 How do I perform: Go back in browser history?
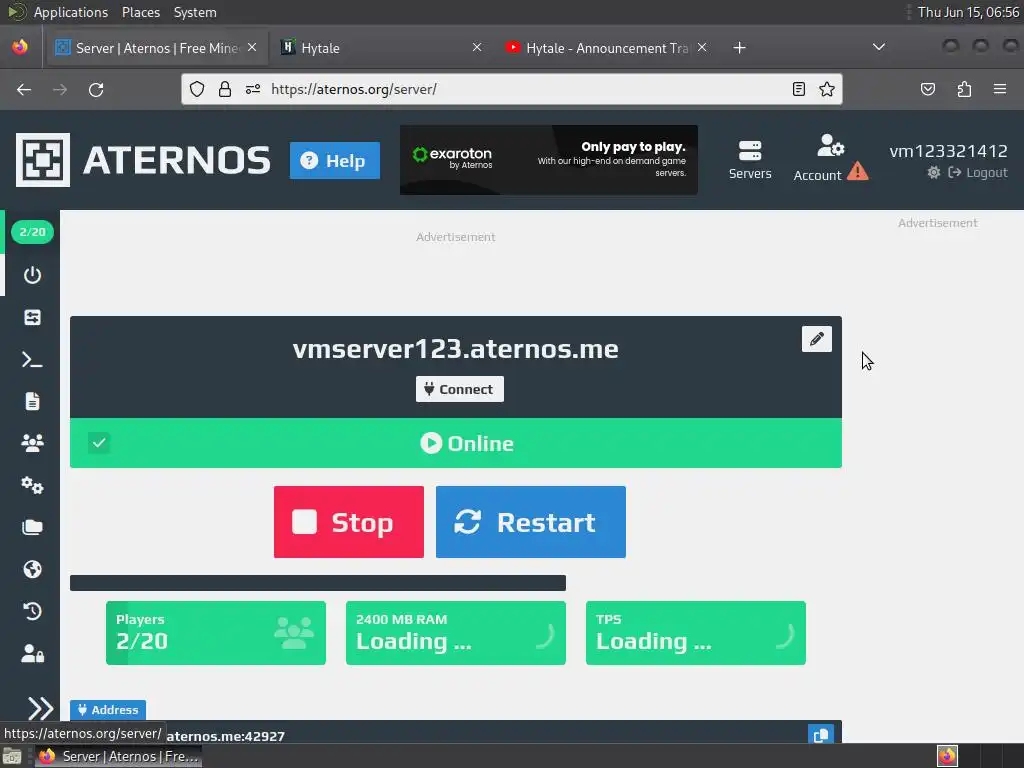(x=24, y=89)
